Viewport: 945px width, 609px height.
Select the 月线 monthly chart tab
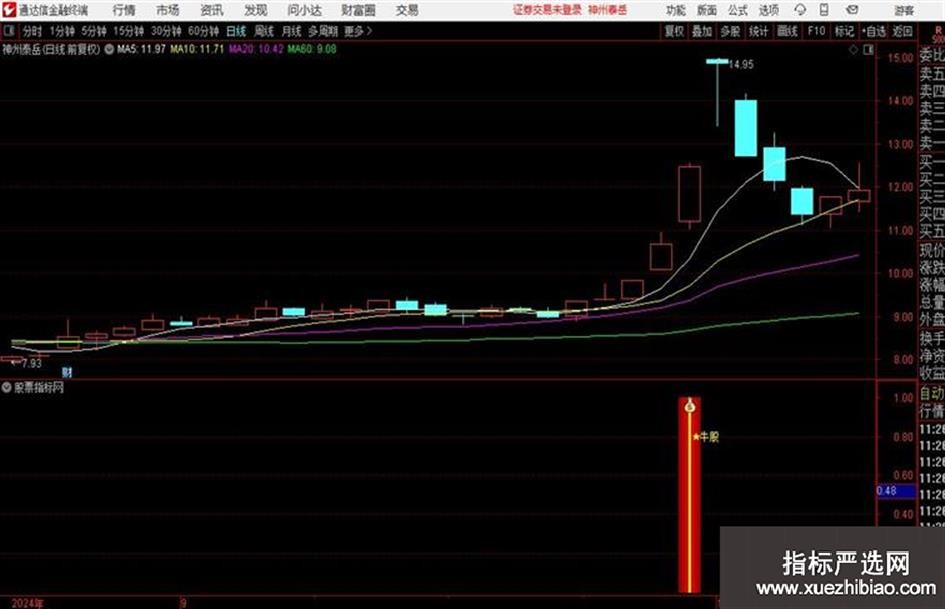click(x=291, y=31)
